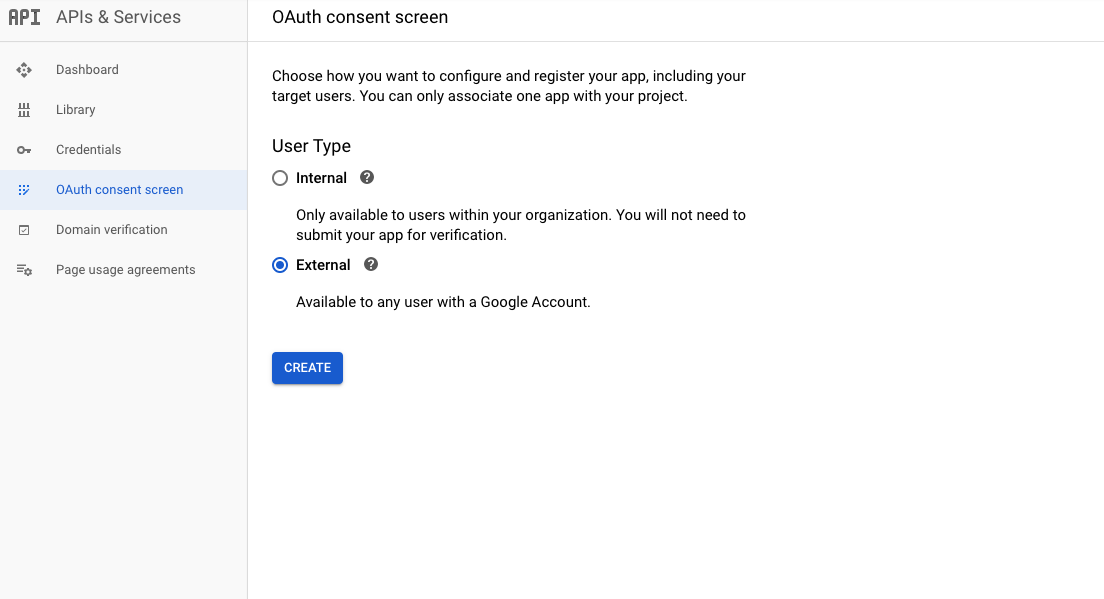Click the 'Choose how you want to configure' paragraph
The height and width of the screenshot is (599, 1104).
(x=509, y=86)
